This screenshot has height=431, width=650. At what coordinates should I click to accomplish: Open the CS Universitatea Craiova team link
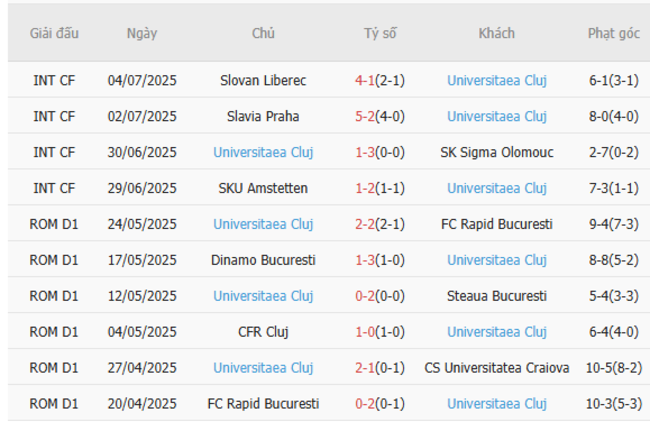(x=496, y=368)
